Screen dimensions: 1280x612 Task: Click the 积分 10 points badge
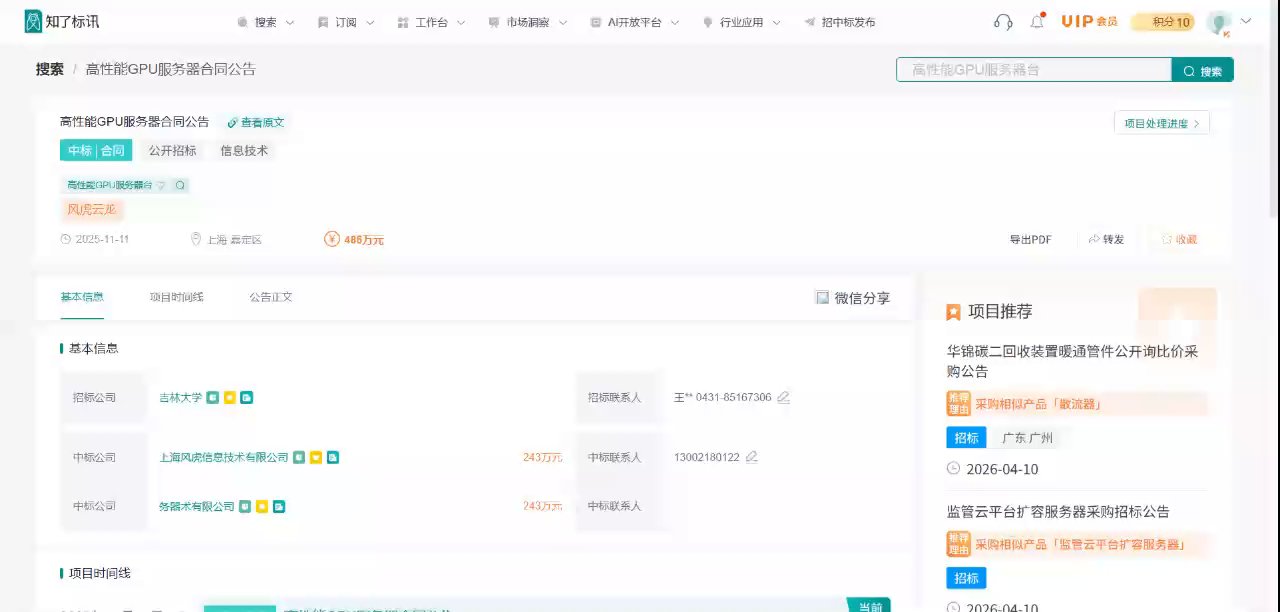(x=1162, y=22)
